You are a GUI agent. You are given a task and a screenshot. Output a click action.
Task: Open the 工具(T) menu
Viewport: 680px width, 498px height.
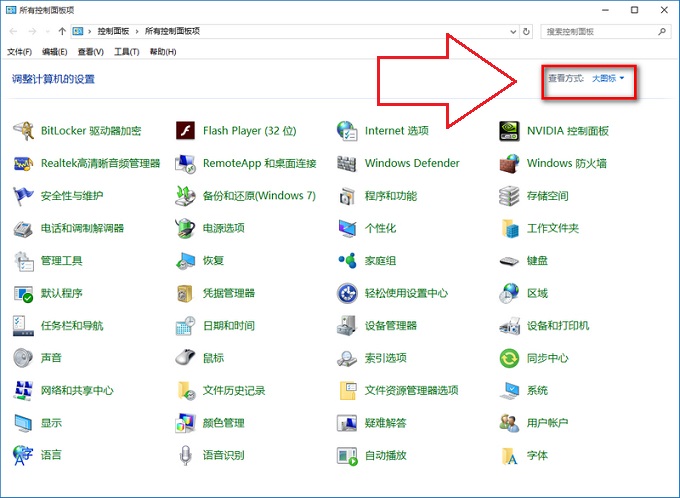(x=126, y=52)
